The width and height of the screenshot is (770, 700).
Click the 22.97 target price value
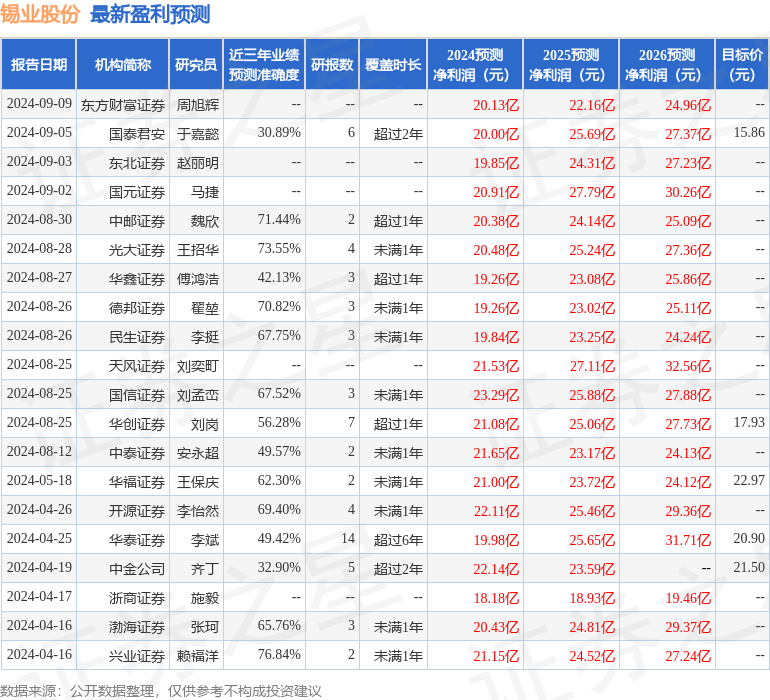point(748,482)
